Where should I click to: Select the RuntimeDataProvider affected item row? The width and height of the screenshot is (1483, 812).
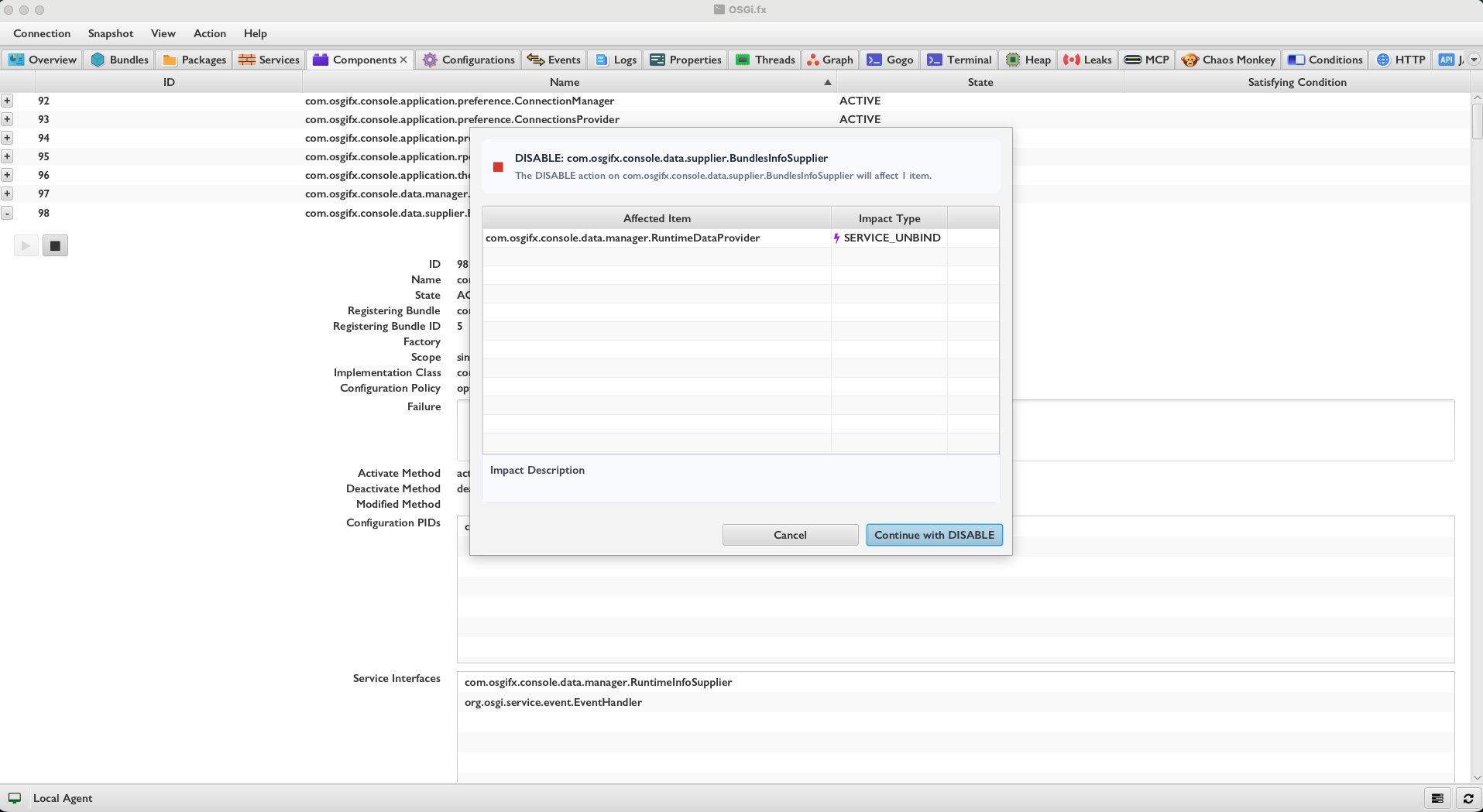657,238
